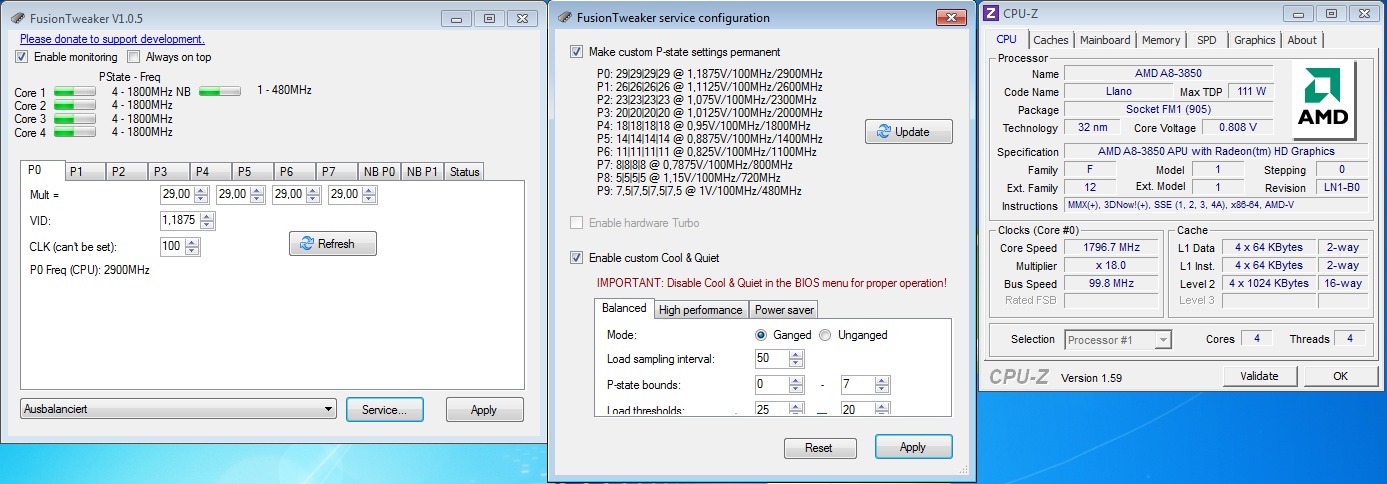Select the Unganged mode radio button
Viewport: 1387px width, 484px height.
coord(825,335)
